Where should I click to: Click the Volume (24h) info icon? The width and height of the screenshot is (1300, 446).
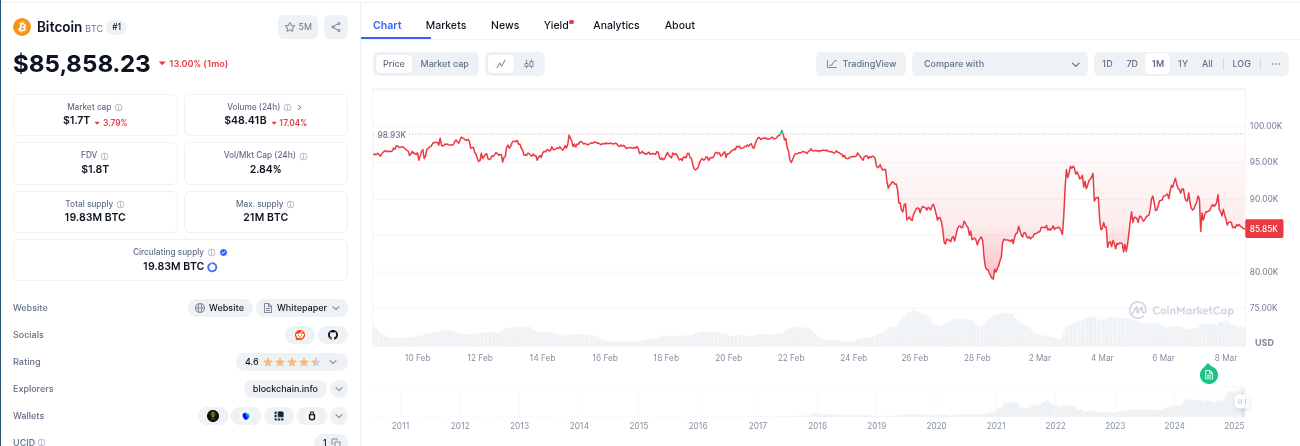(285, 107)
